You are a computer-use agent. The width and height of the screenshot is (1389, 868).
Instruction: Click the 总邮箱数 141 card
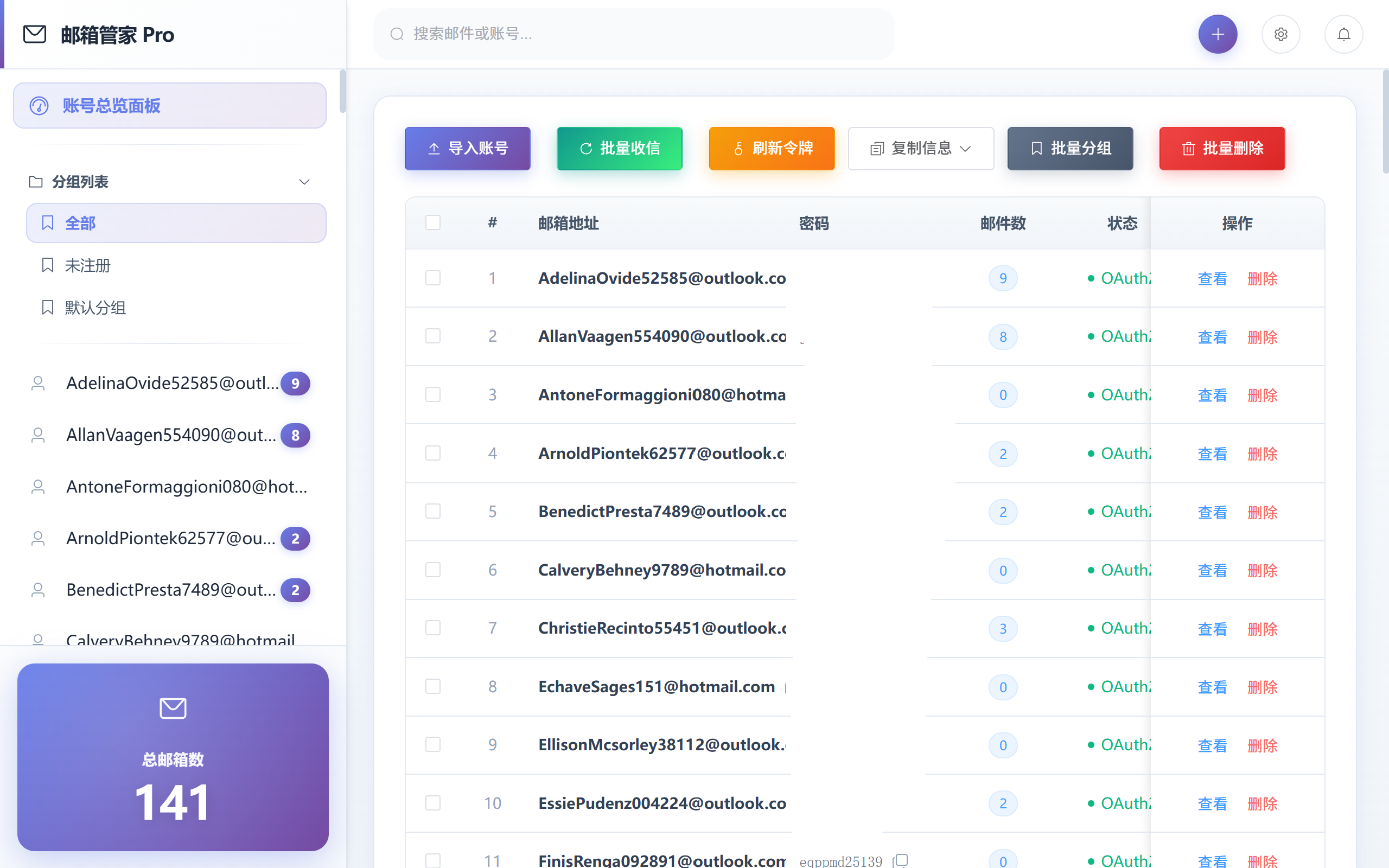point(173,757)
